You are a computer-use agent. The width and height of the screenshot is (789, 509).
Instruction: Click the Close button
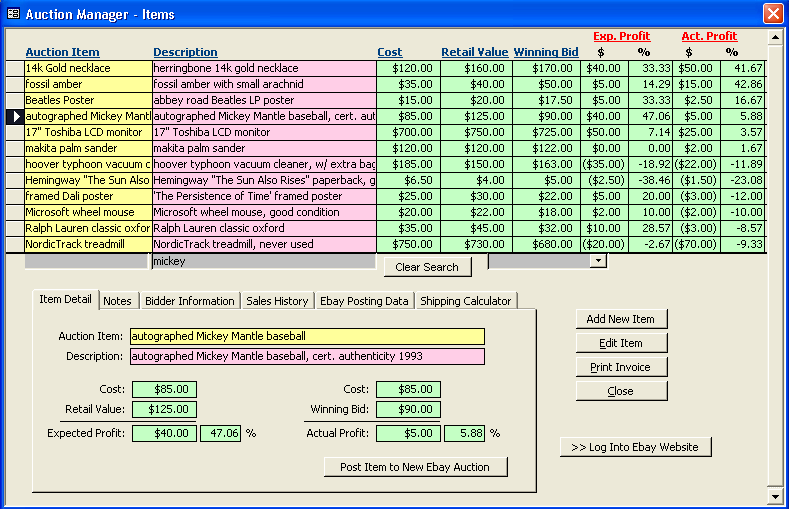tap(621, 391)
